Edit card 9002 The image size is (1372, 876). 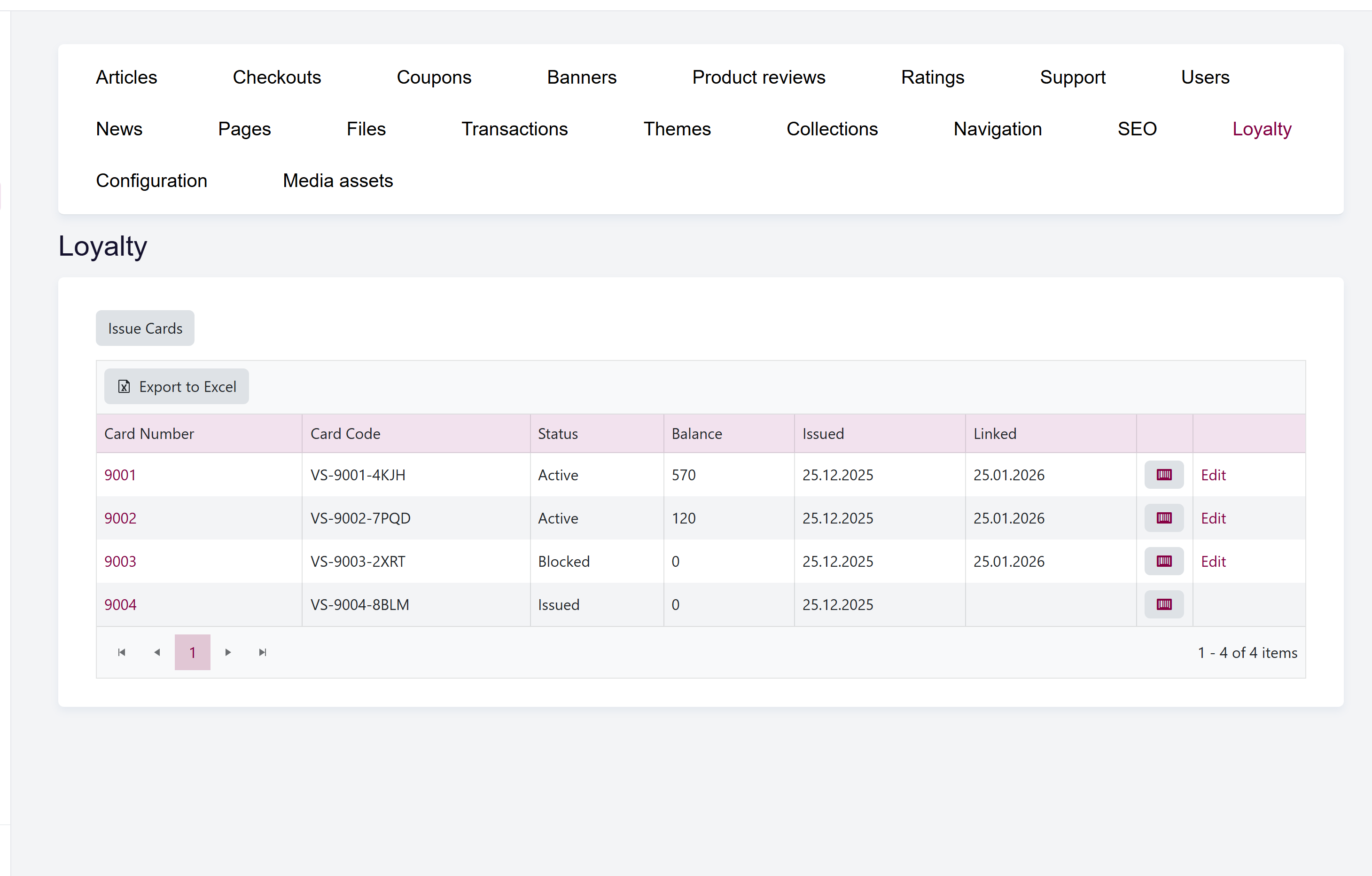(x=1213, y=518)
